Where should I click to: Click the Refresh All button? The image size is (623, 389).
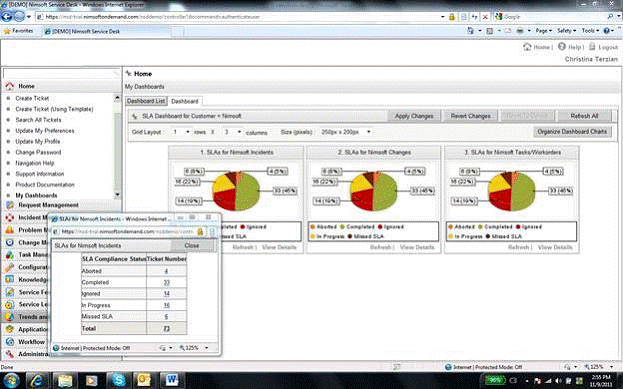pos(584,116)
